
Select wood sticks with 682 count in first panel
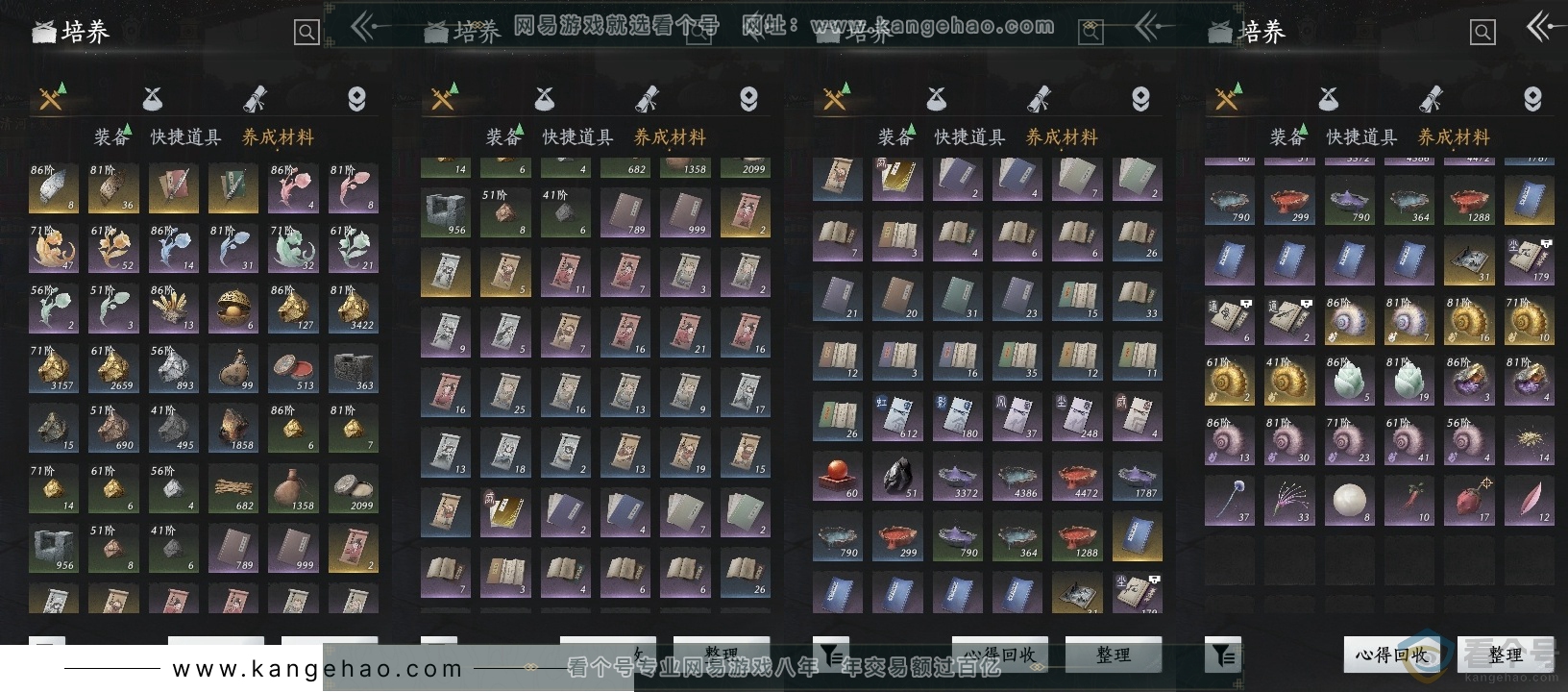pyautogui.click(x=233, y=487)
